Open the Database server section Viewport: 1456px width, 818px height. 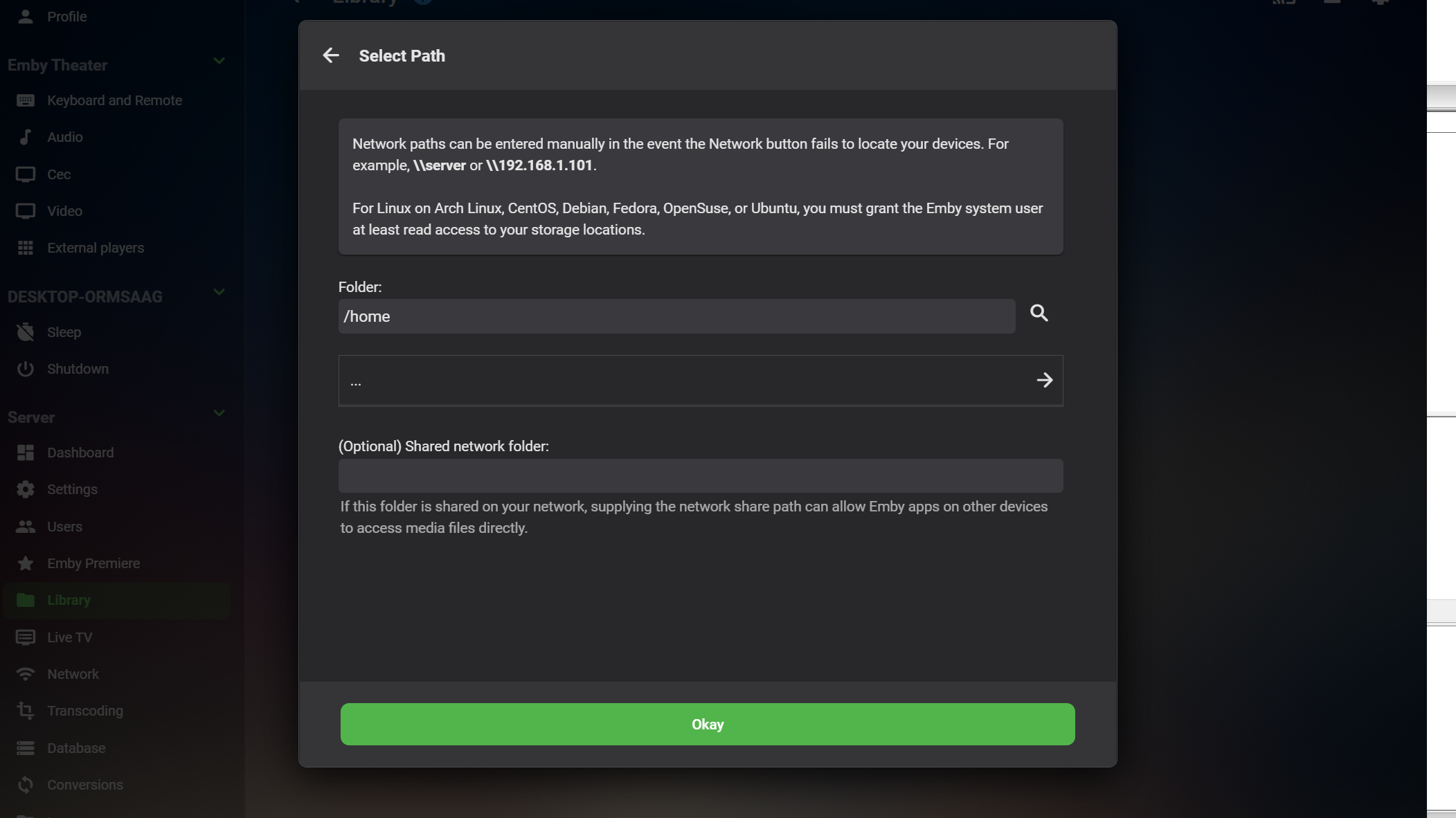76,747
